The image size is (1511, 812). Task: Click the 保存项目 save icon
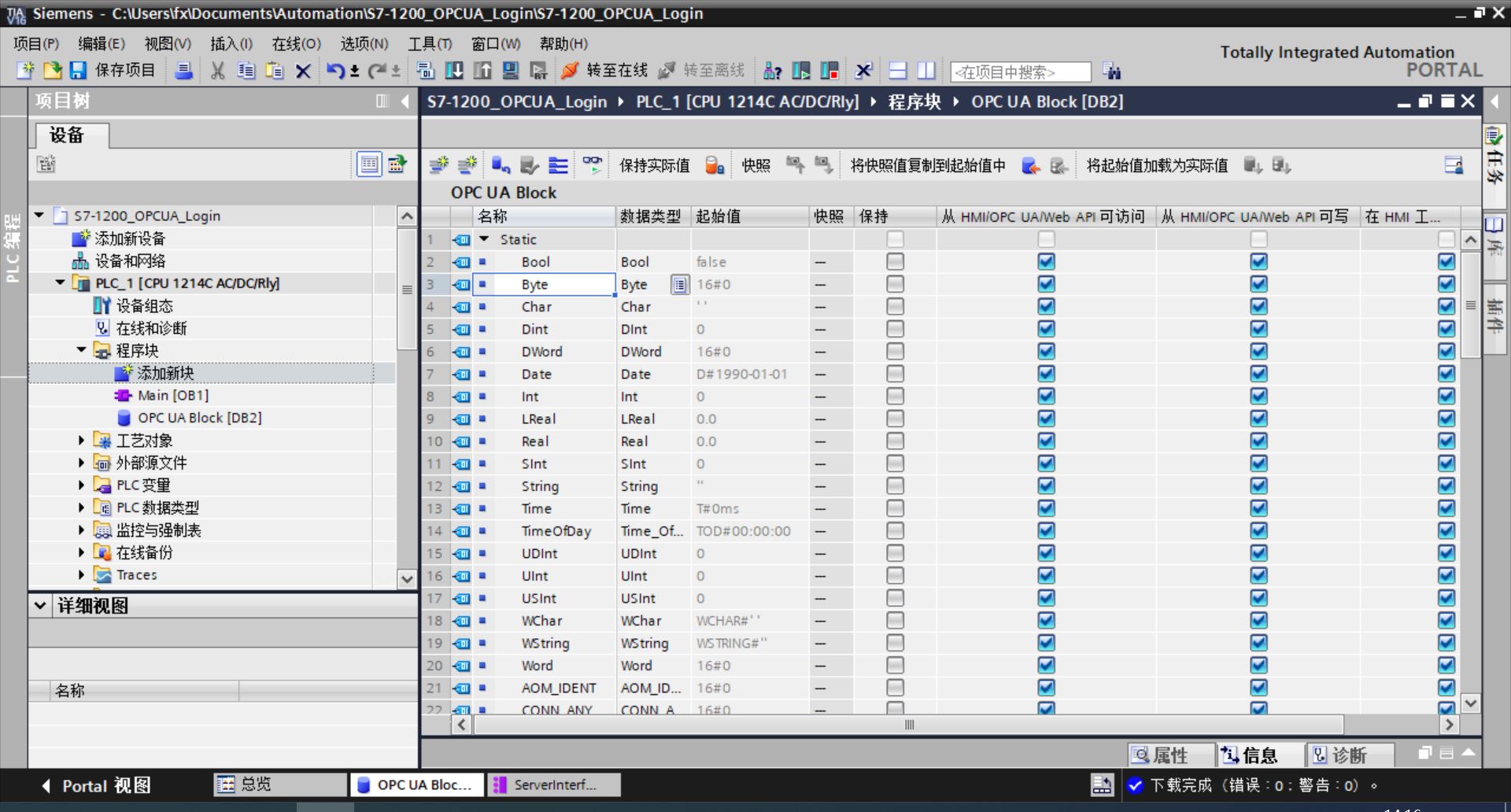tap(79, 71)
